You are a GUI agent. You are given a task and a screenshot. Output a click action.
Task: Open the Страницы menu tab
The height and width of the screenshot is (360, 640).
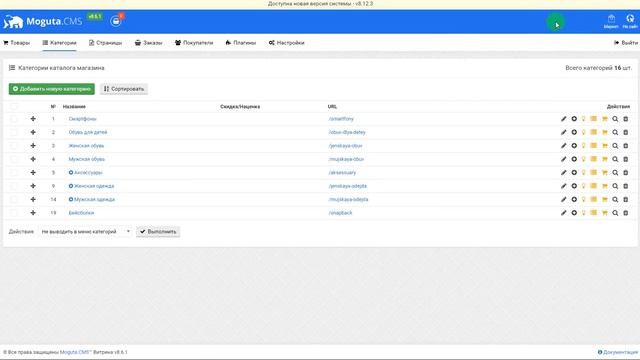(106, 43)
